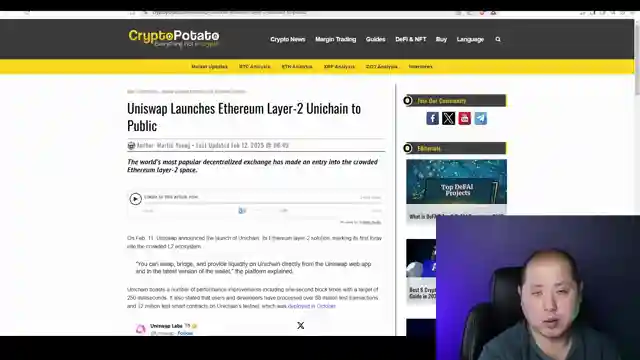
Task: Open the ETH Analysis tab
Action: click(297, 67)
